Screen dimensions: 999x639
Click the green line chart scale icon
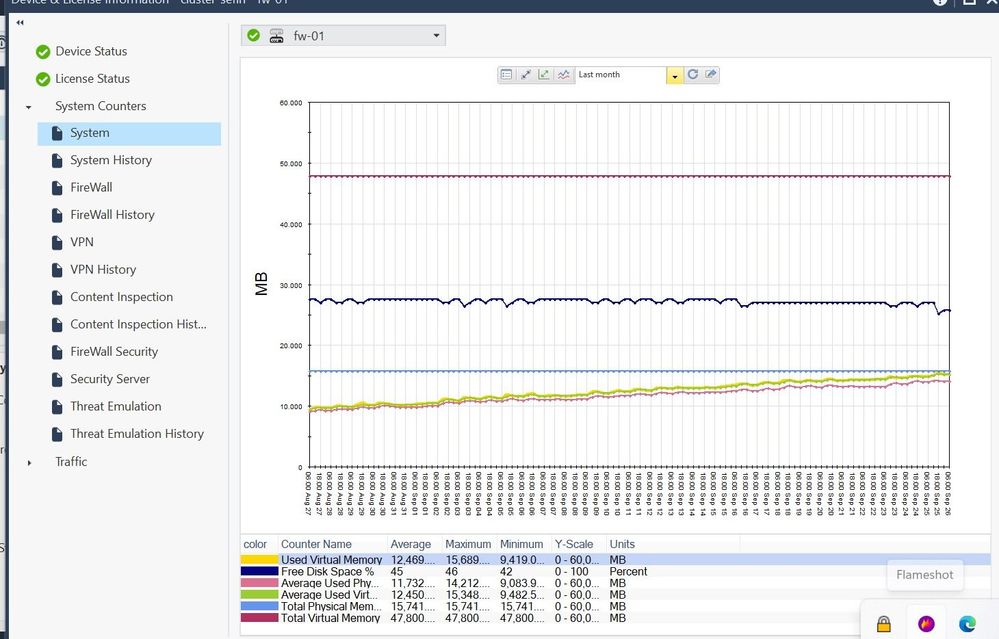coord(544,75)
